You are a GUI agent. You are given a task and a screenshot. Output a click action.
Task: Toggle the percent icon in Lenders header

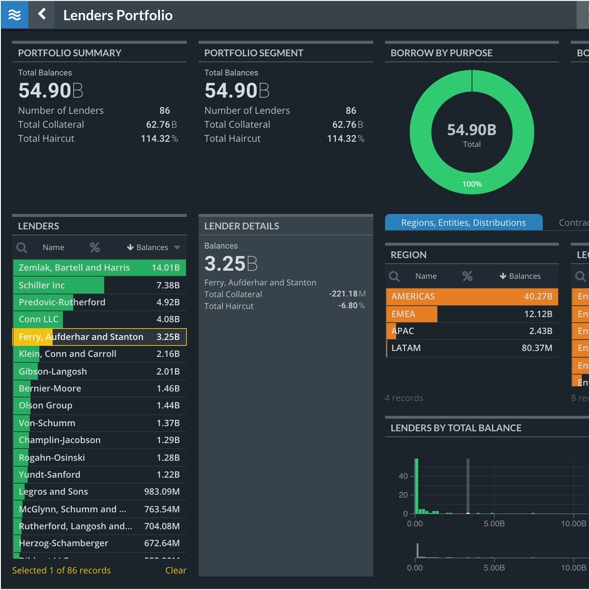coord(95,247)
